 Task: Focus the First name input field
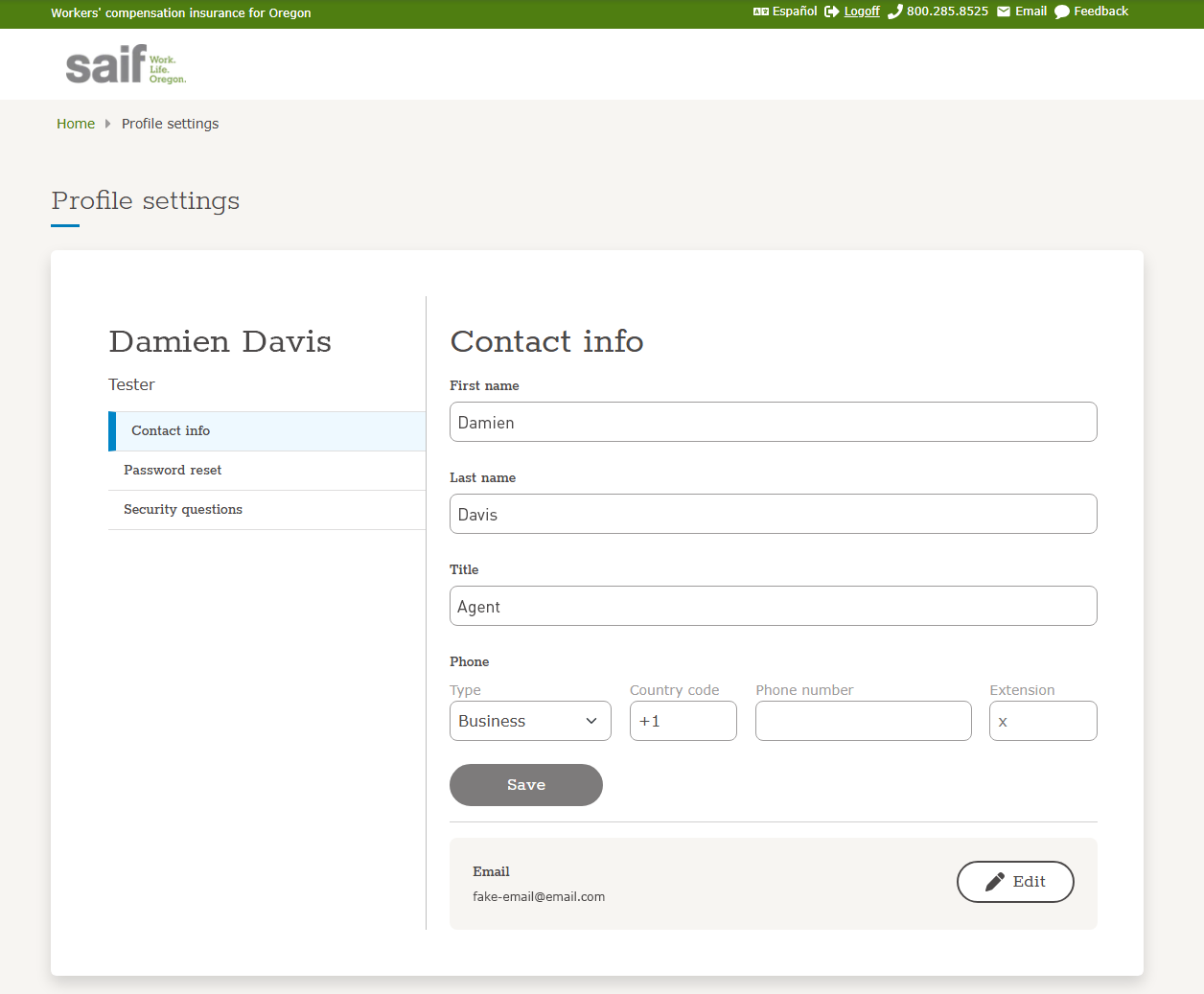pos(773,422)
